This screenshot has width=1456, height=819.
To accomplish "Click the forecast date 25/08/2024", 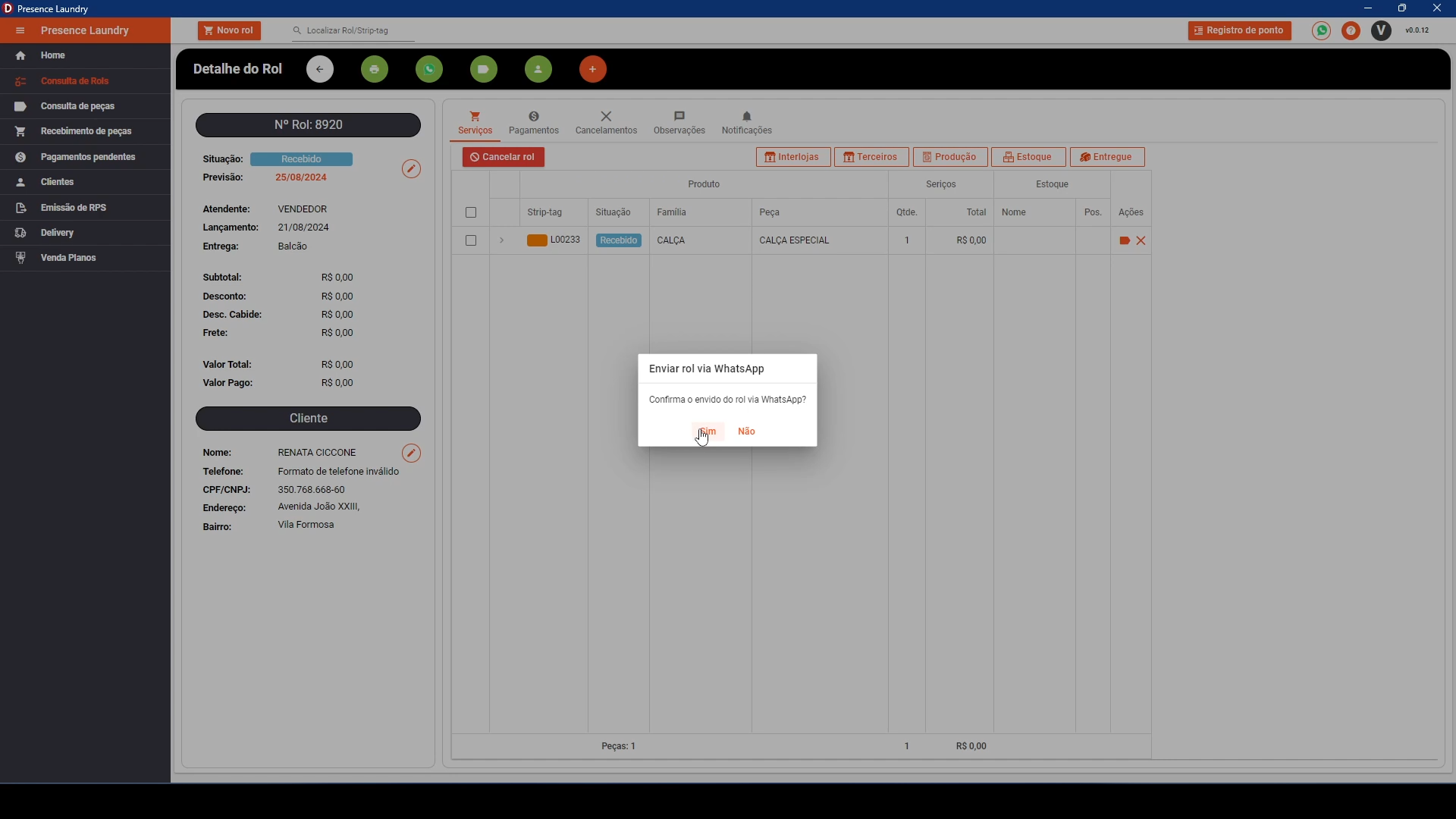I will click(301, 177).
